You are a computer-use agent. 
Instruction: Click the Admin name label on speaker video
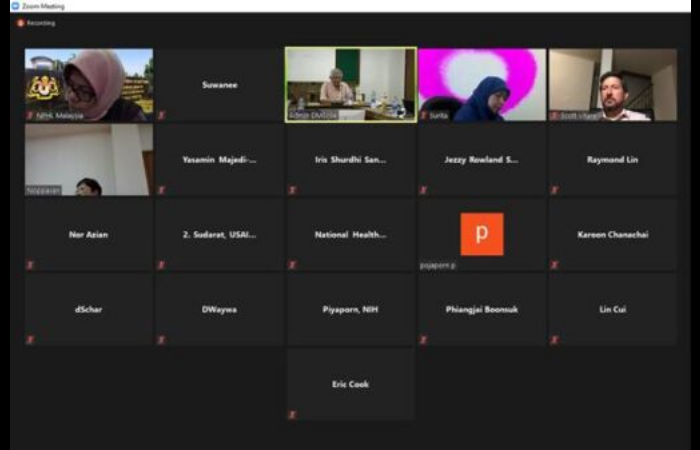coord(313,115)
